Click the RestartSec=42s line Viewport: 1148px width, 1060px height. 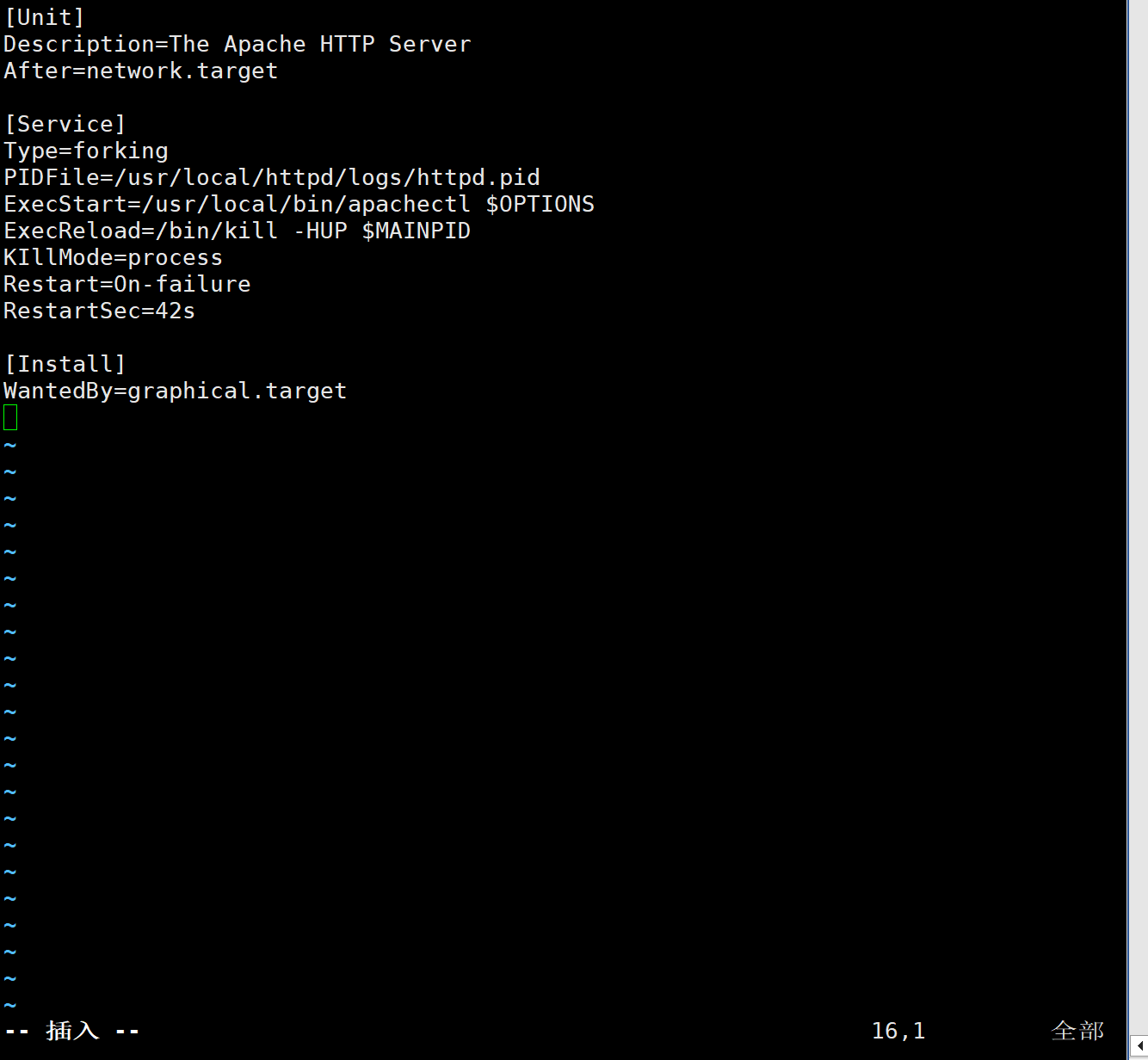[100, 311]
